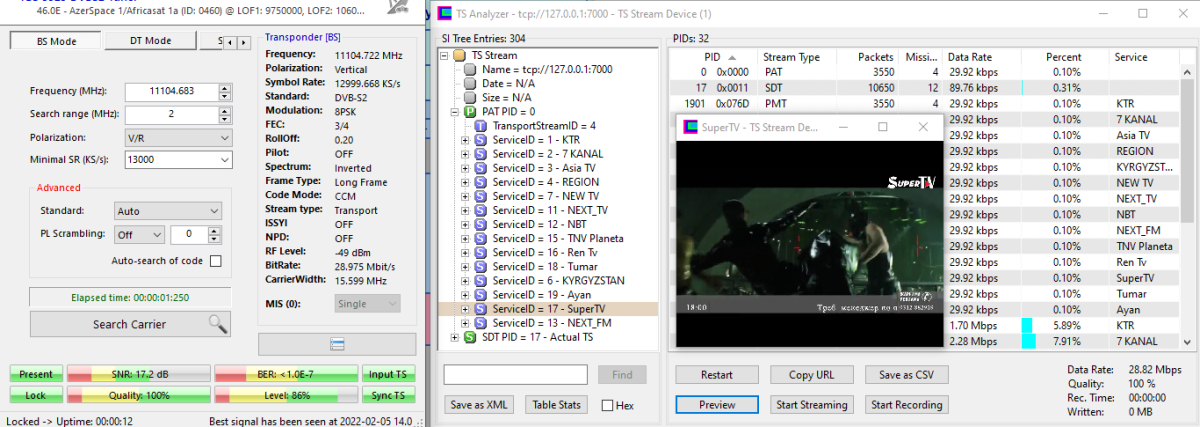Click the S icon beside Ren Tv service
1200x427 pixels.
tap(481, 253)
